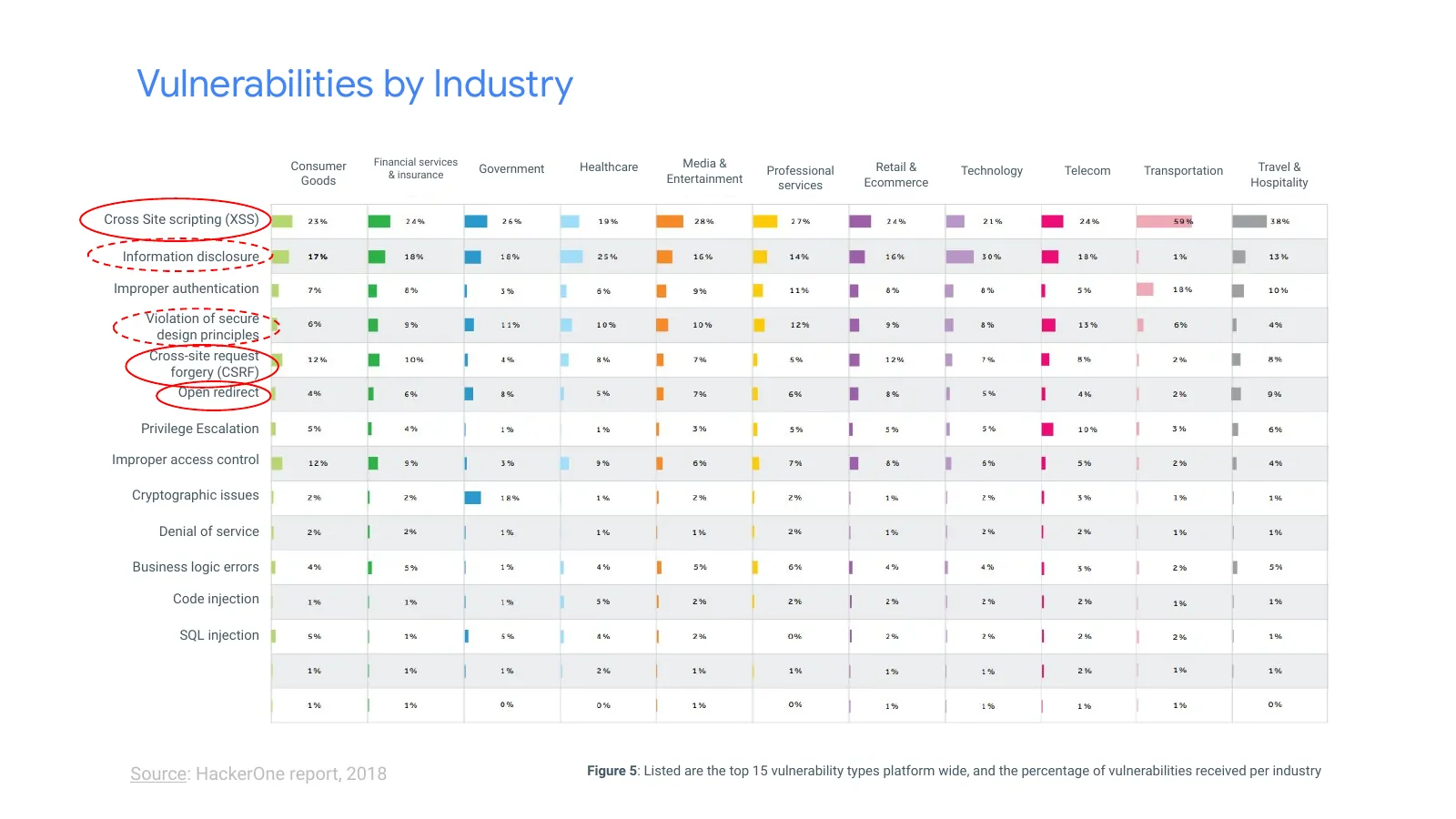Click the 59% value in the Transportation column
1456x819 pixels.
coord(1183,221)
